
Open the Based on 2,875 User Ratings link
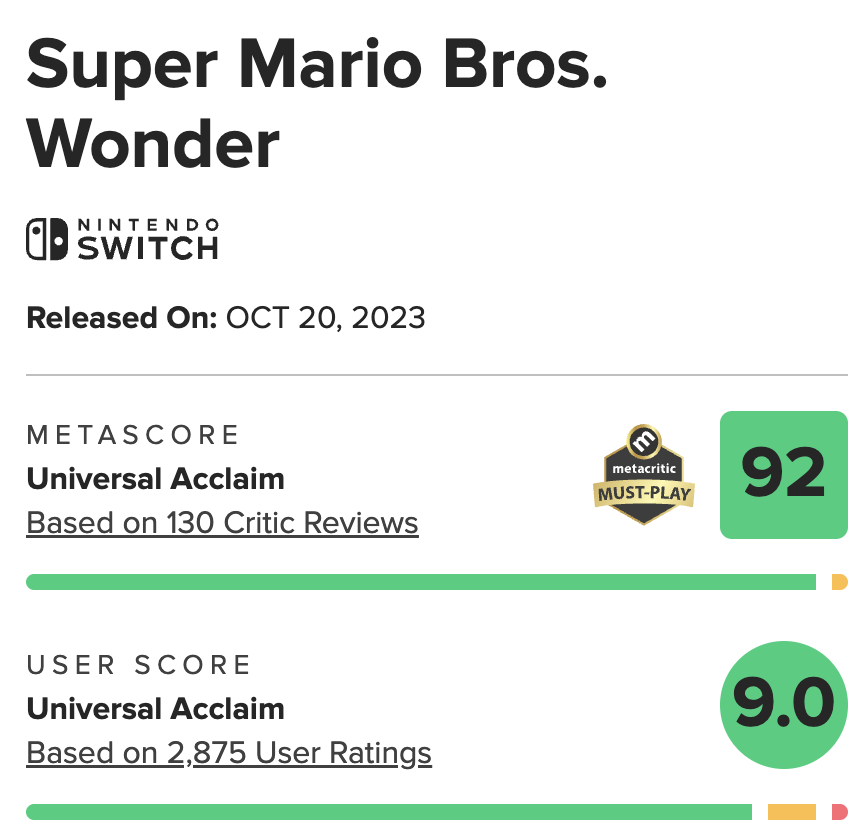point(229,753)
